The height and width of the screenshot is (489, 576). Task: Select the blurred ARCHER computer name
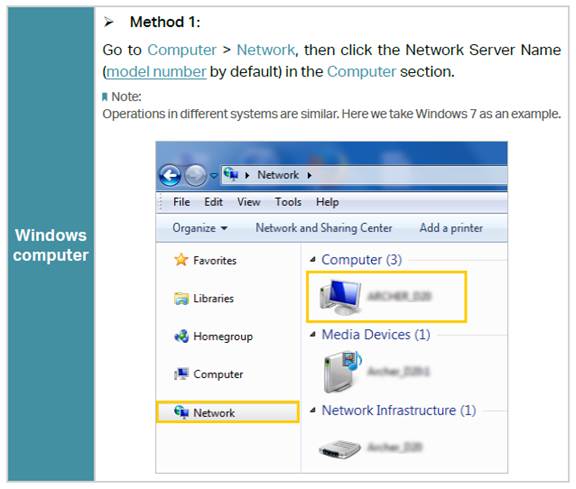[399, 296]
